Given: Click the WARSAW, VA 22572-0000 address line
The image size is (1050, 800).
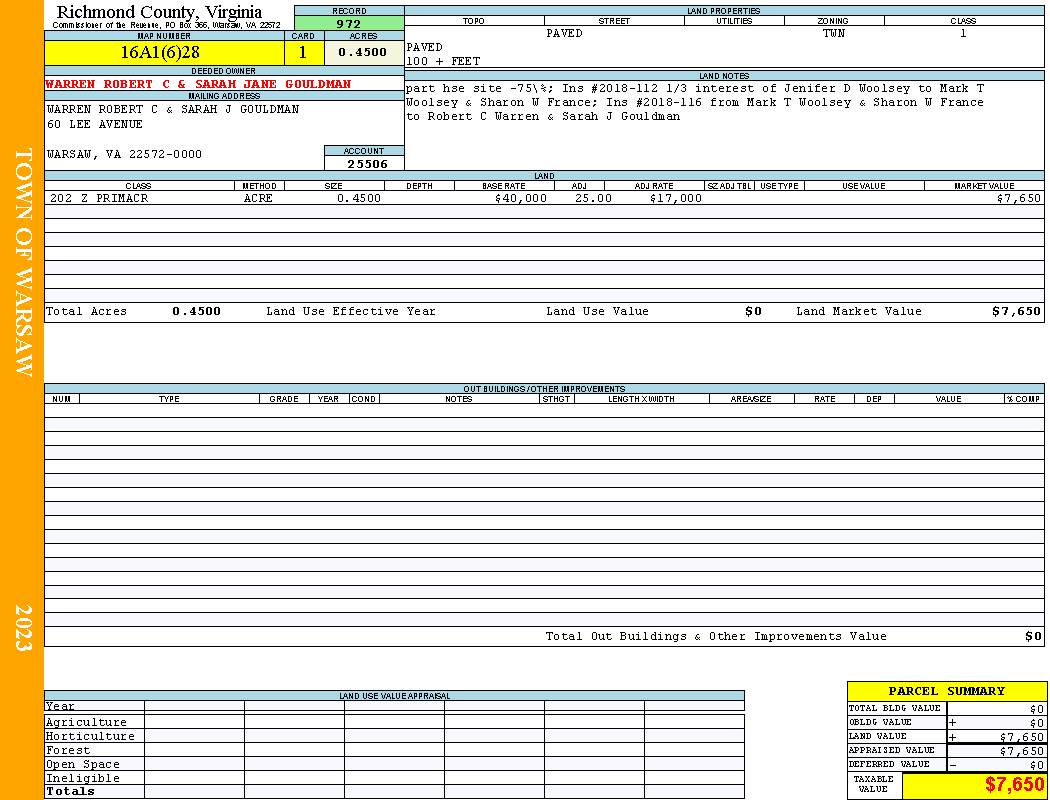Looking at the screenshot, I should tap(124, 155).
